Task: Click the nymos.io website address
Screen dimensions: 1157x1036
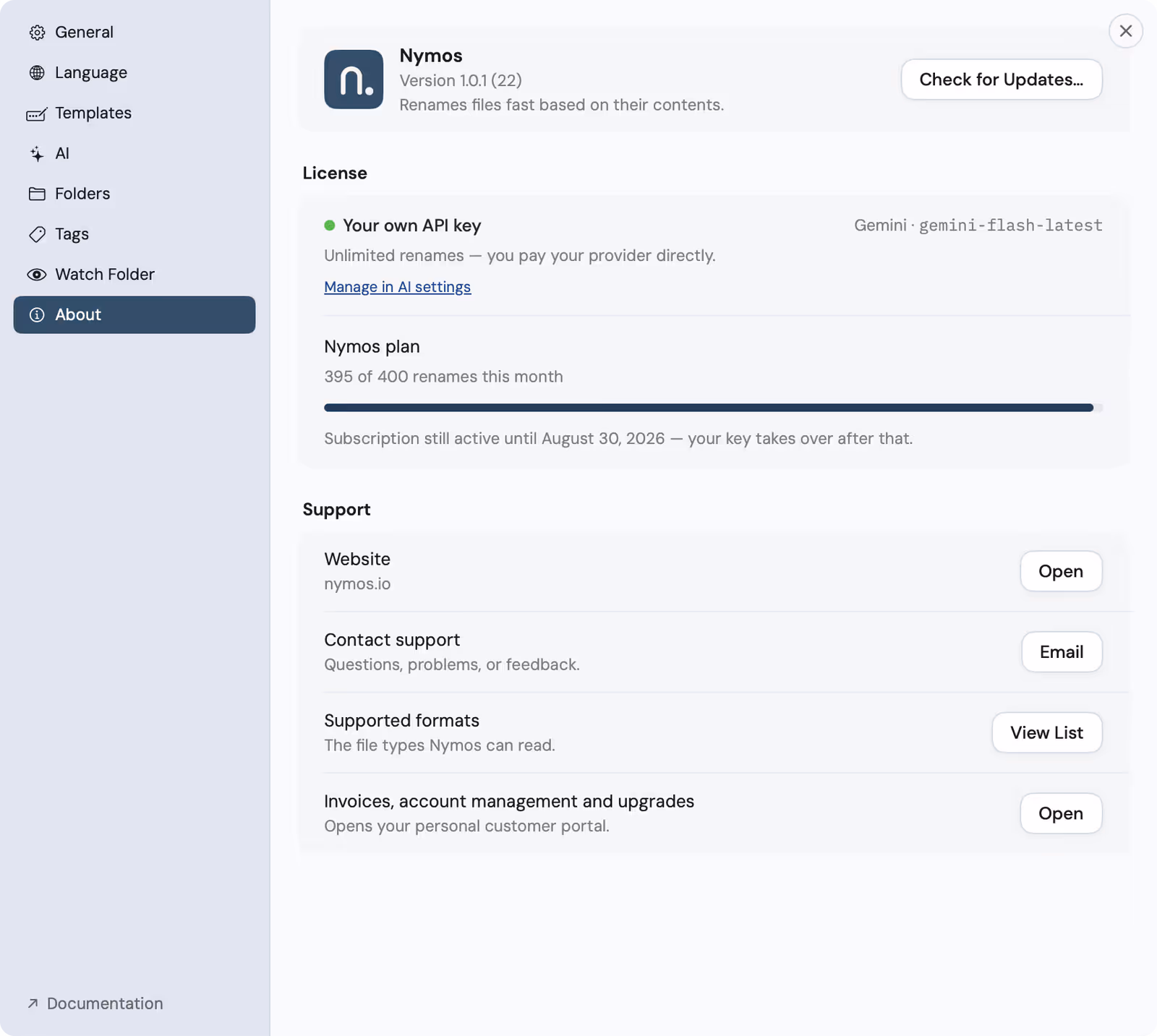Action: pyautogui.click(x=357, y=584)
